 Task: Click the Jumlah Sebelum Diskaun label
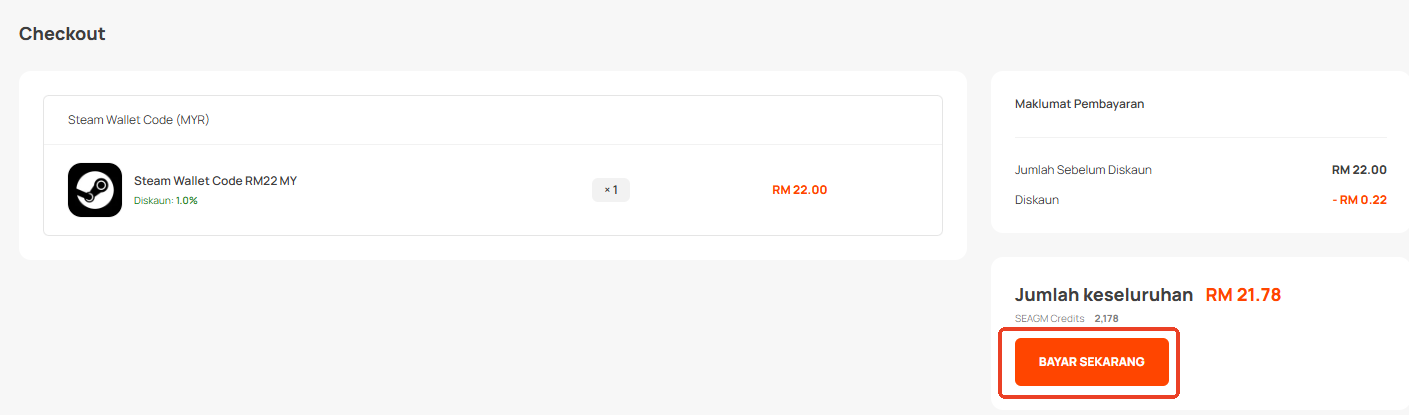point(1083,170)
